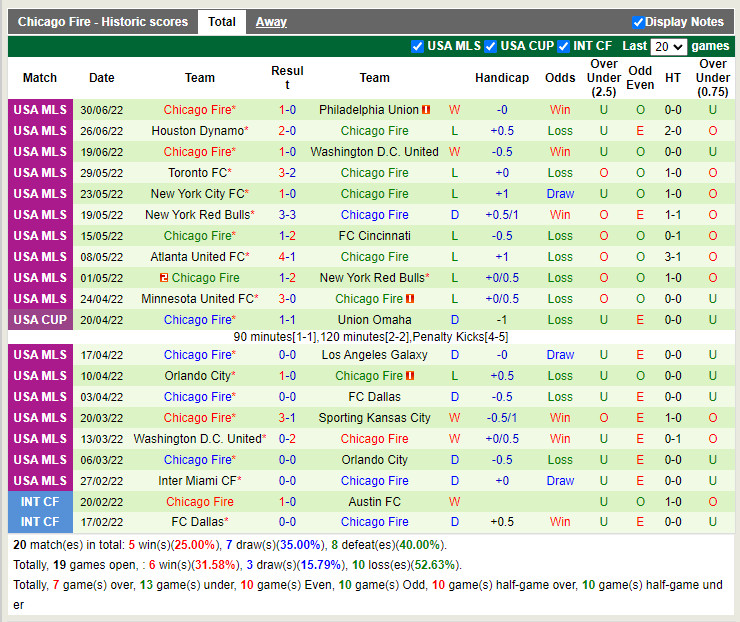Click the INT CF label for the 20/02/22 match
Screen dimensions: 740x622
(40, 502)
